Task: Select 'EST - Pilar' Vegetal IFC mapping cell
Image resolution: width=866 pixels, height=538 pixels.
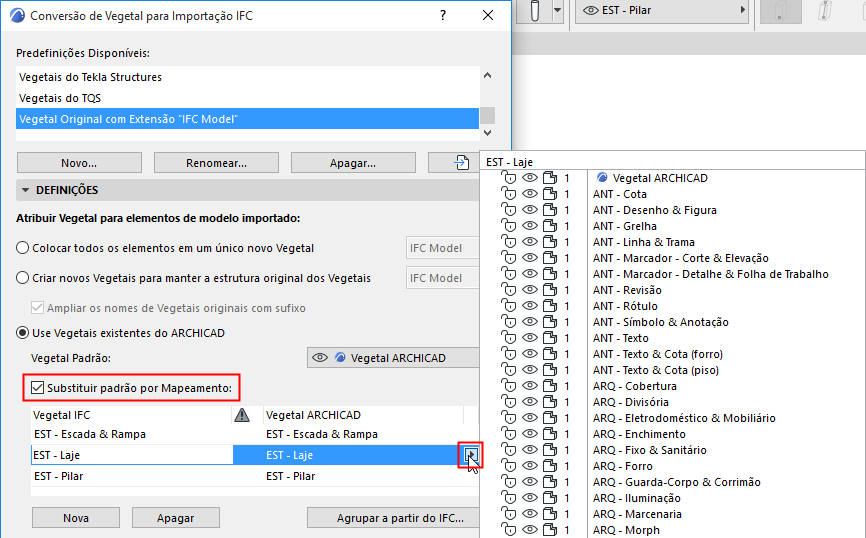Action: tap(132, 476)
